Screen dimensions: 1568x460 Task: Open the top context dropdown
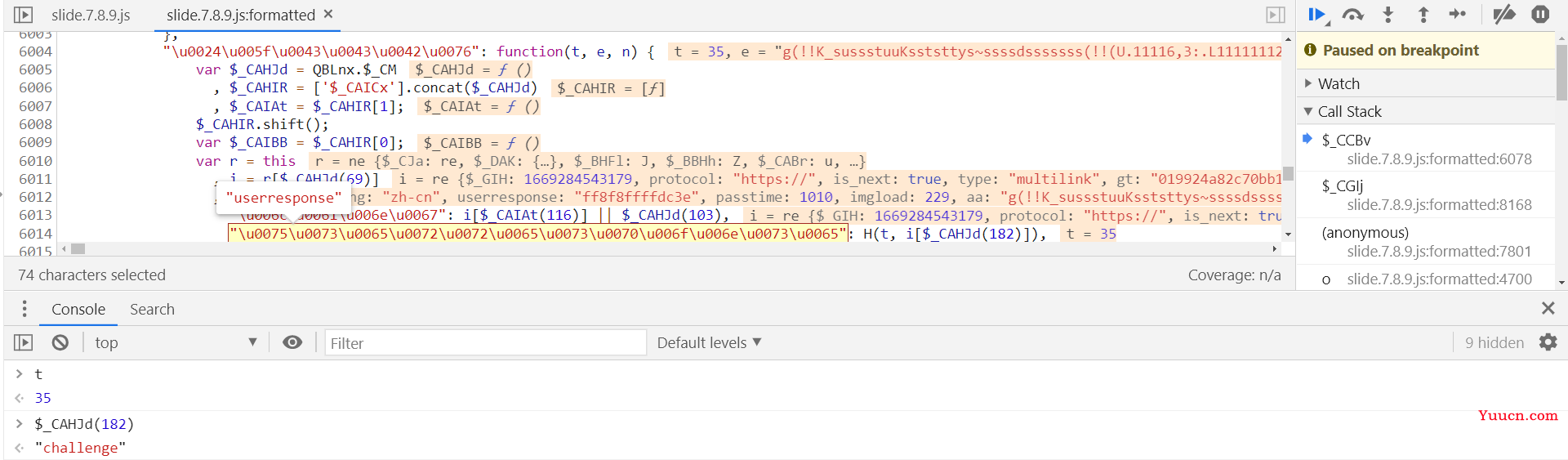tap(176, 342)
